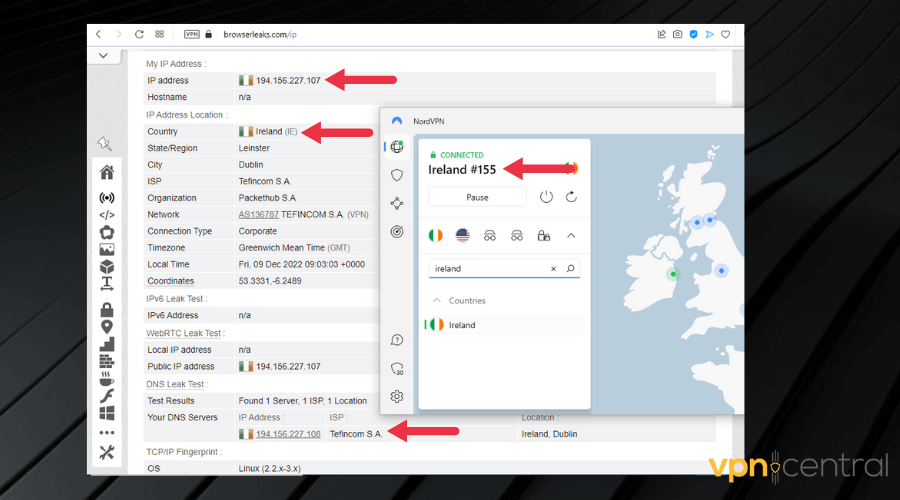Screen dimensions: 900x500
Task: Click the padlock site security icon
Action: [x=209, y=34]
